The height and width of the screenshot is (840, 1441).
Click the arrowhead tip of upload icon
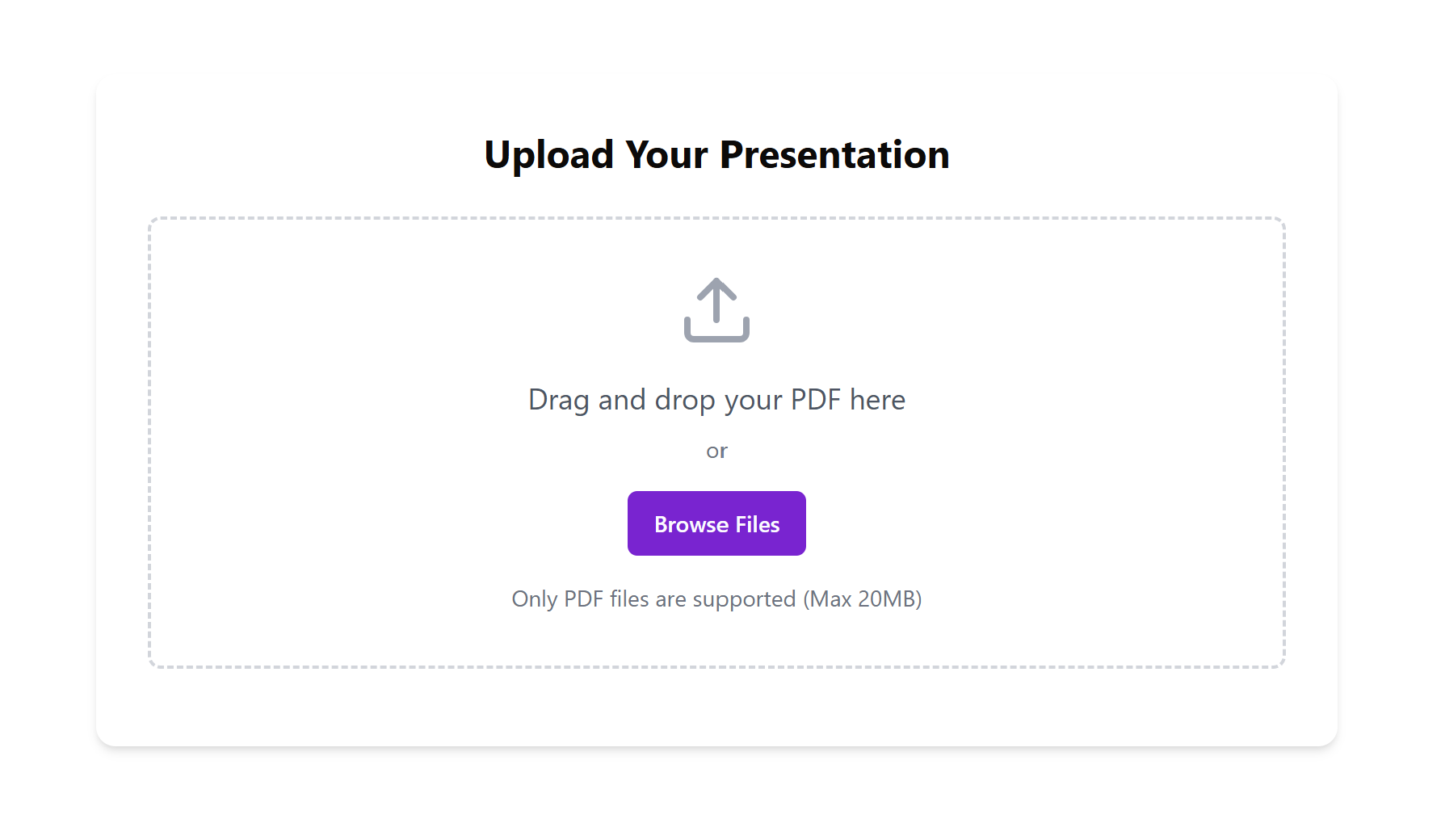[x=716, y=286]
